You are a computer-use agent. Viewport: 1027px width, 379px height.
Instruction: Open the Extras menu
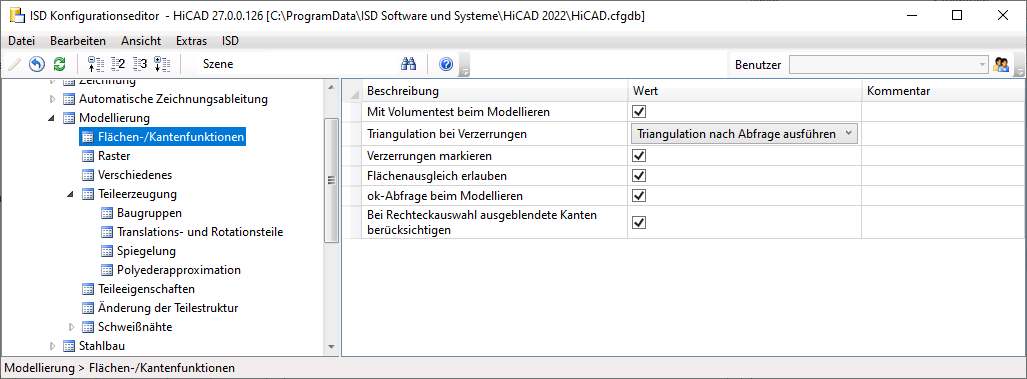(191, 41)
